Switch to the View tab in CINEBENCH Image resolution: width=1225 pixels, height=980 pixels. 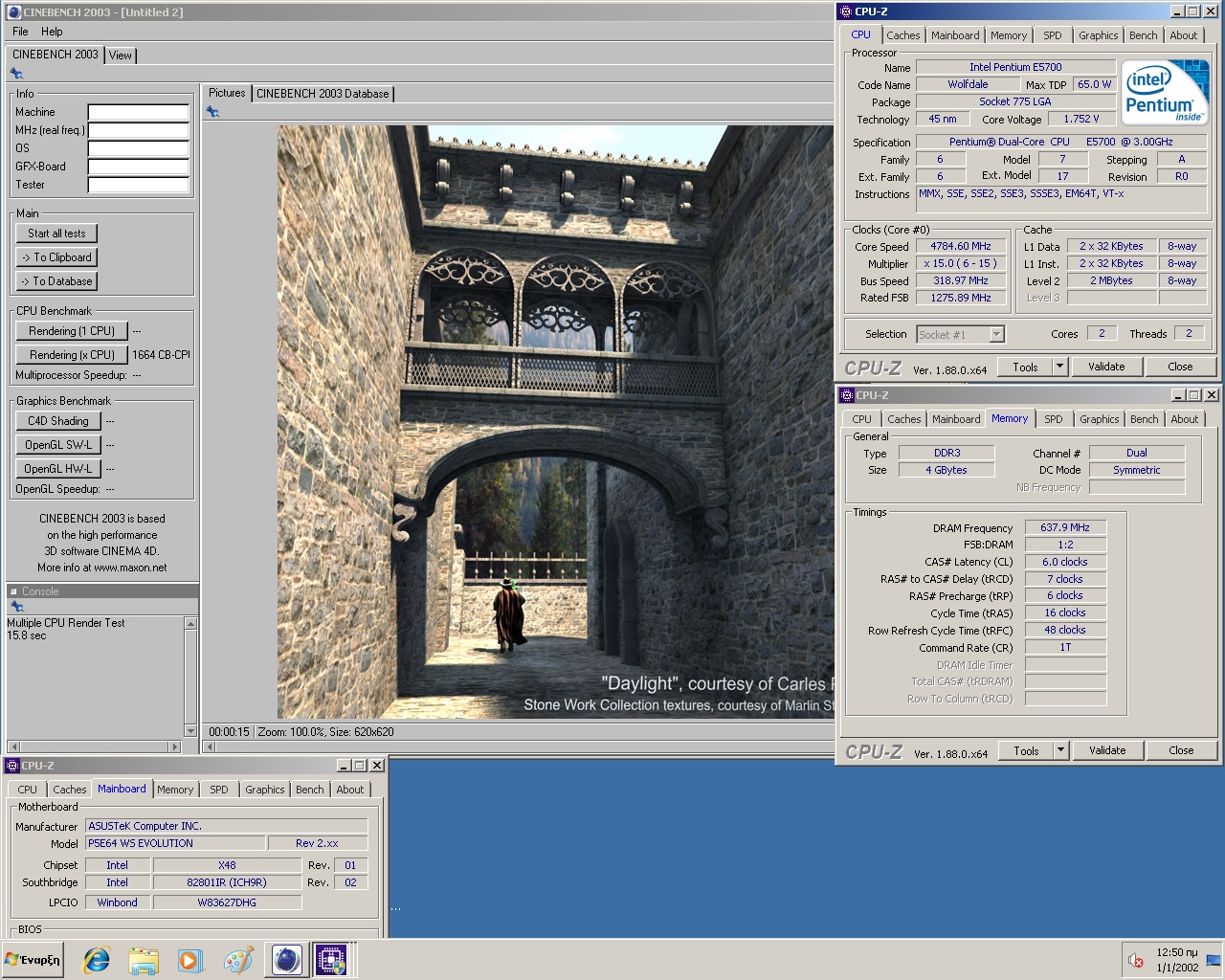click(121, 56)
